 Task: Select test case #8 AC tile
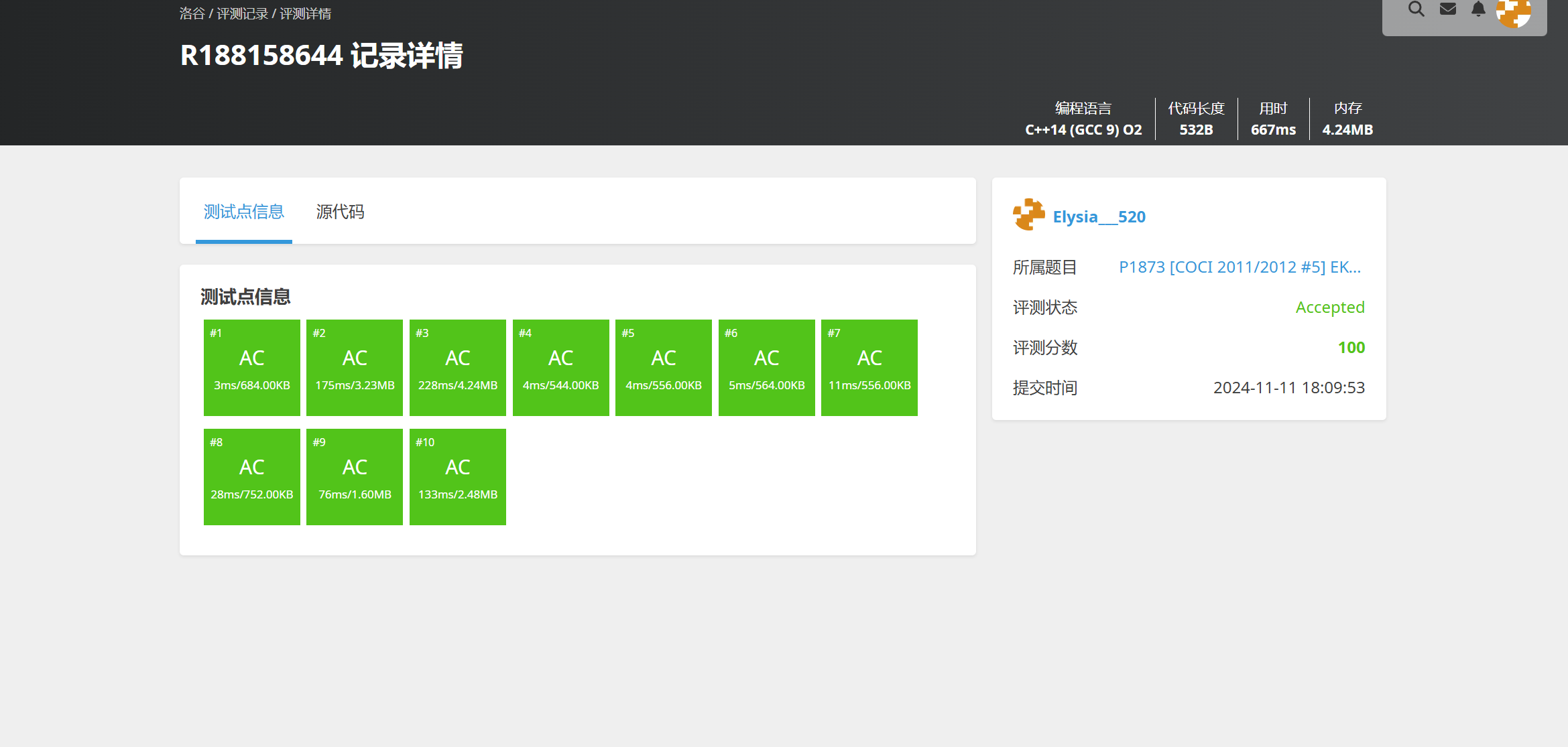pyautogui.click(x=252, y=476)
